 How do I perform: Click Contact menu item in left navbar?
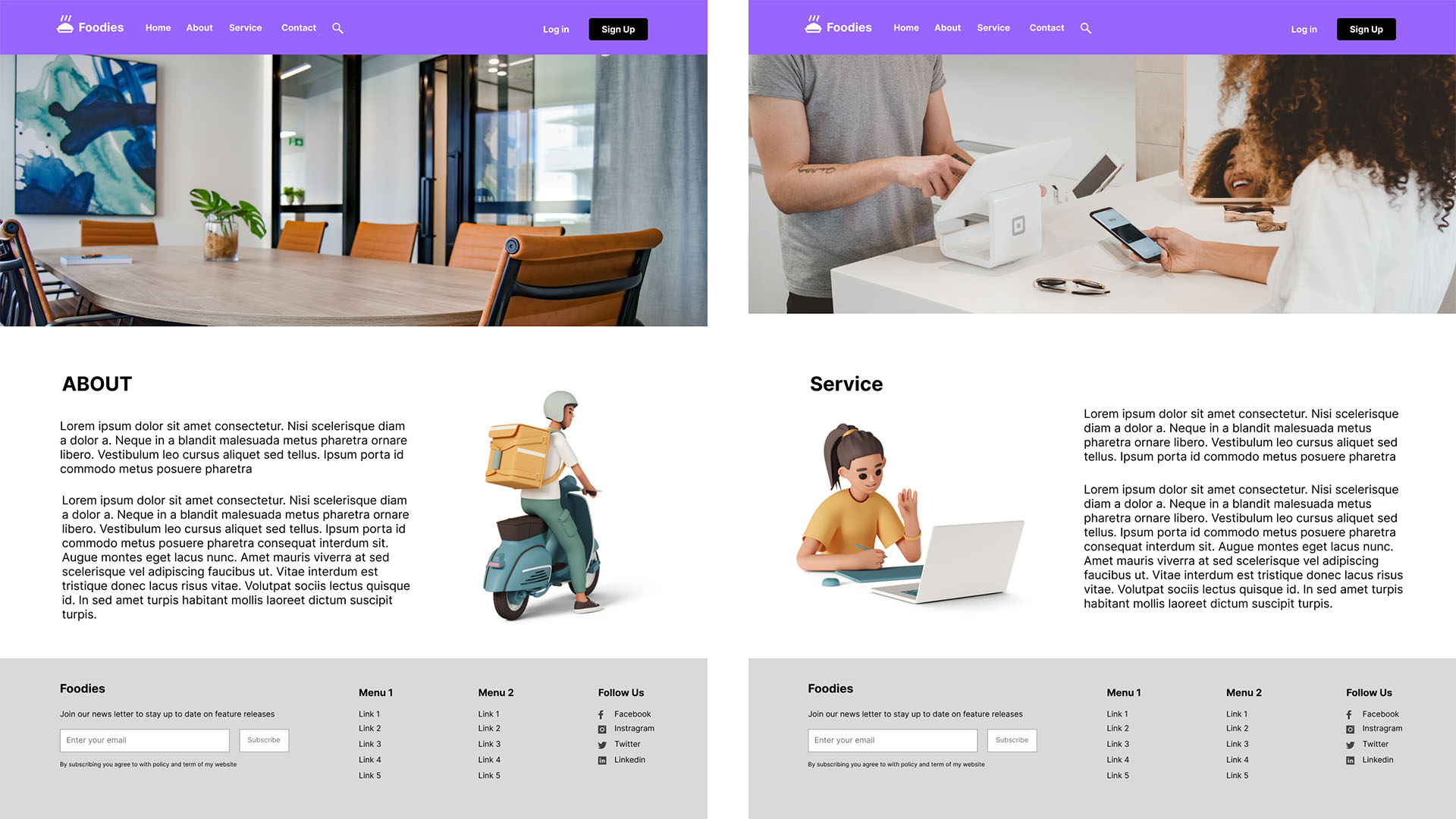pyautogui.click(x=298, y=27)
